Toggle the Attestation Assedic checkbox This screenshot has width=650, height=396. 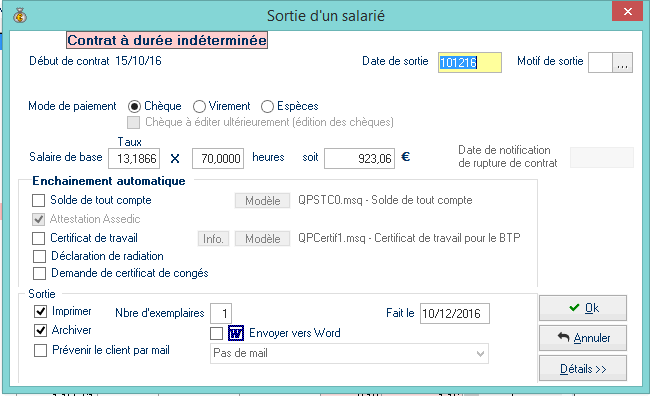tap(39, 219)
